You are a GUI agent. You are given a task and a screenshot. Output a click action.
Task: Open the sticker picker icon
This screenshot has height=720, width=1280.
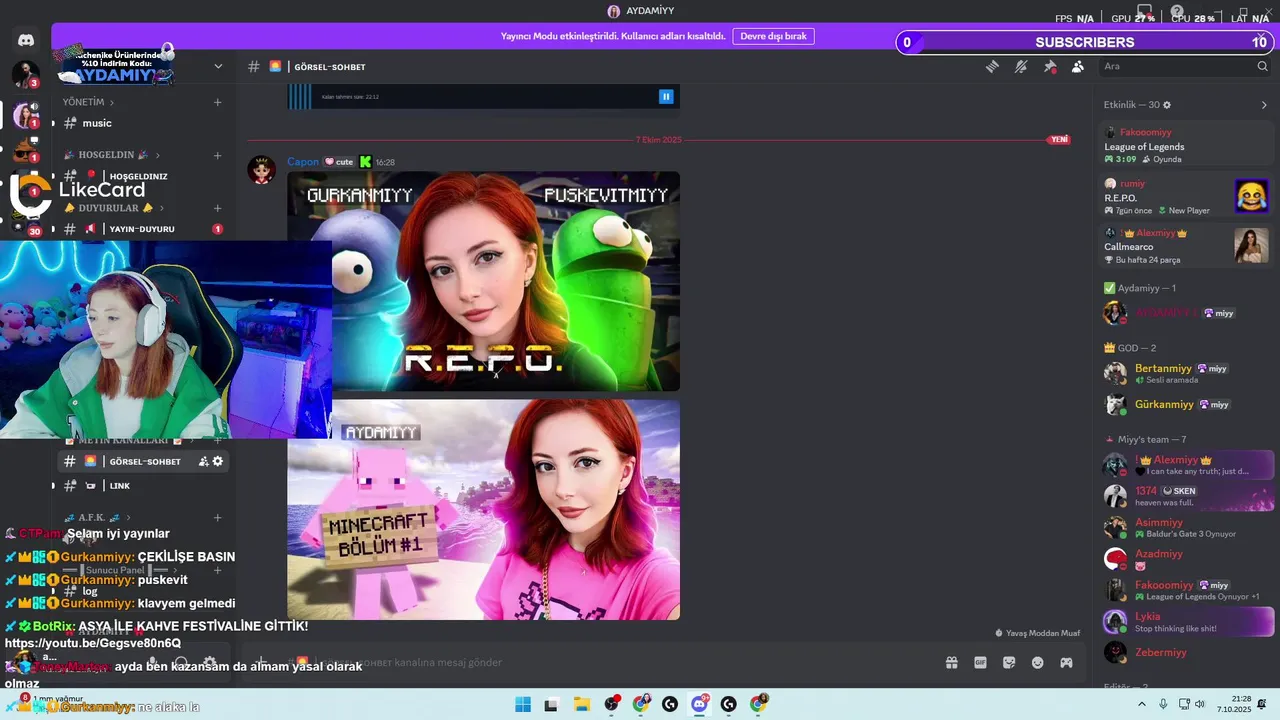tap(1009, 662)
